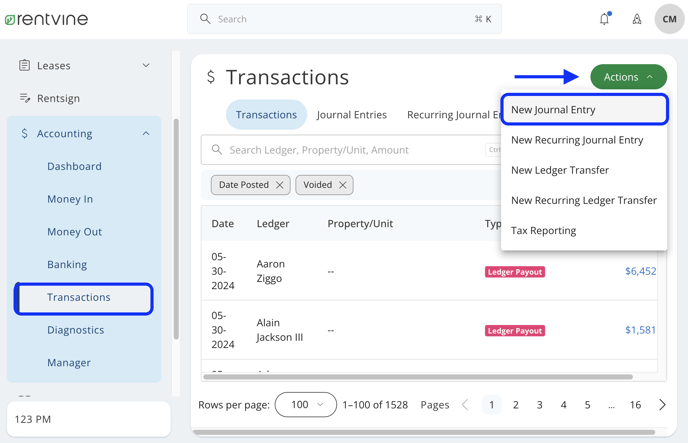Screen dimensions: 688x443
Task: Jump to page 16 in pagination
Action: [635, 405]
